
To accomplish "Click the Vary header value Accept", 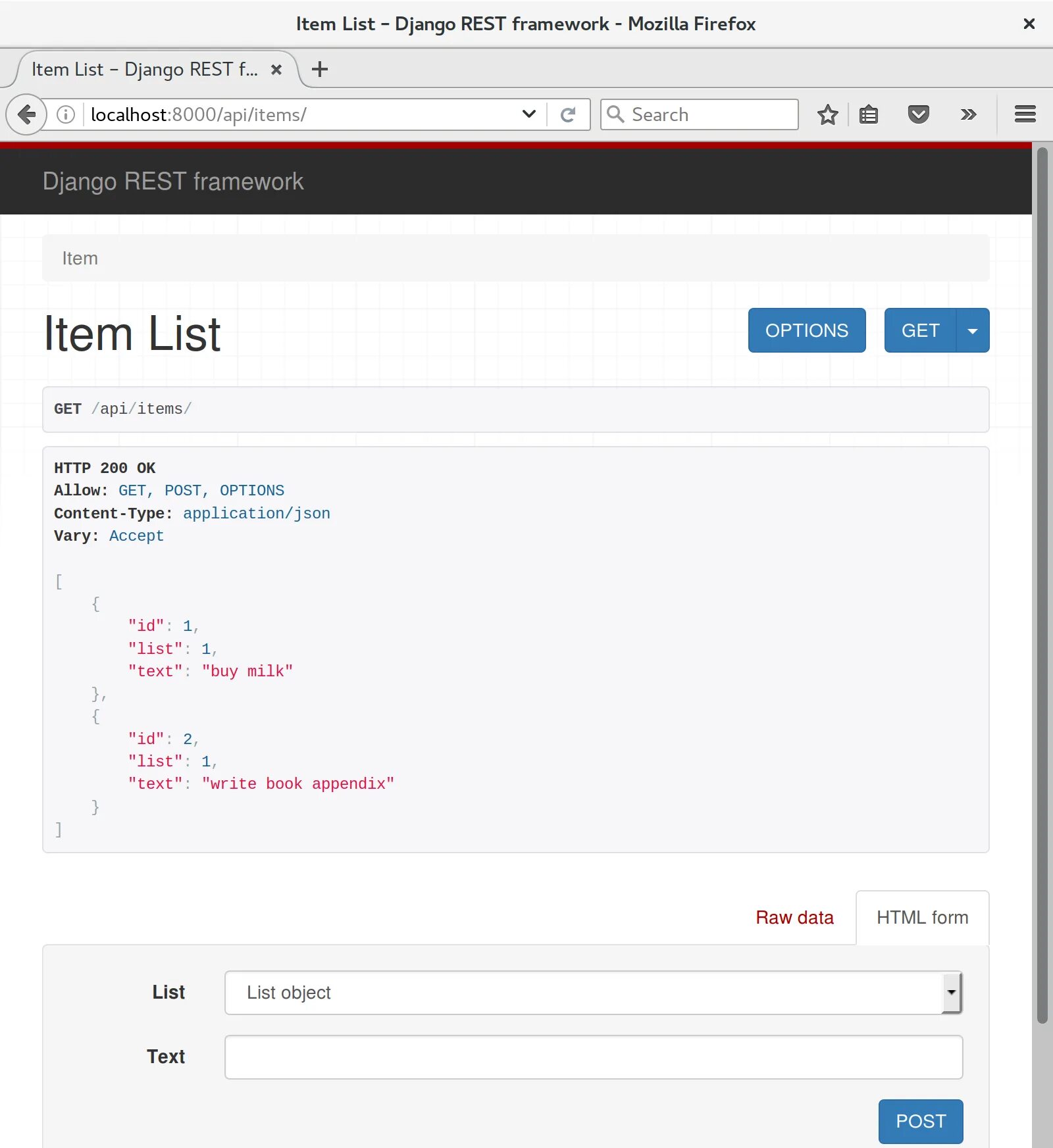I will point(136,536).
